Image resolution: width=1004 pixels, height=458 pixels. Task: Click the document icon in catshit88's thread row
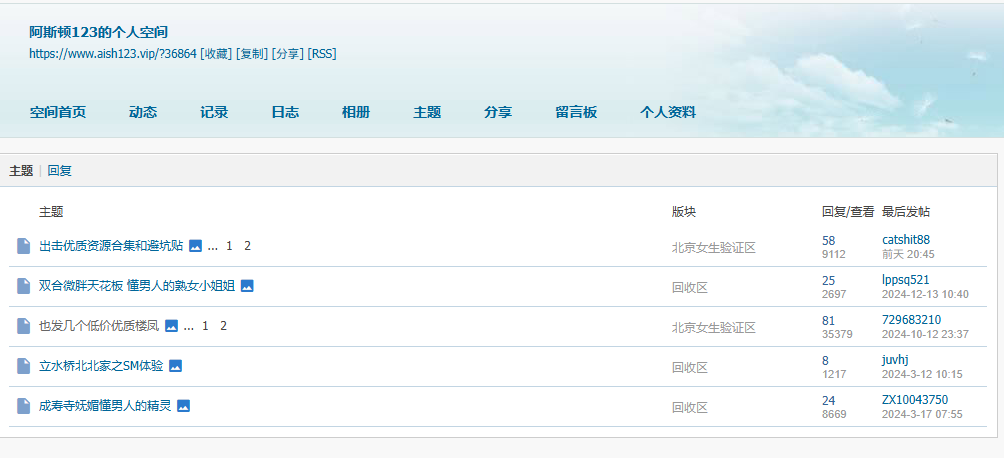coord(24,246)
